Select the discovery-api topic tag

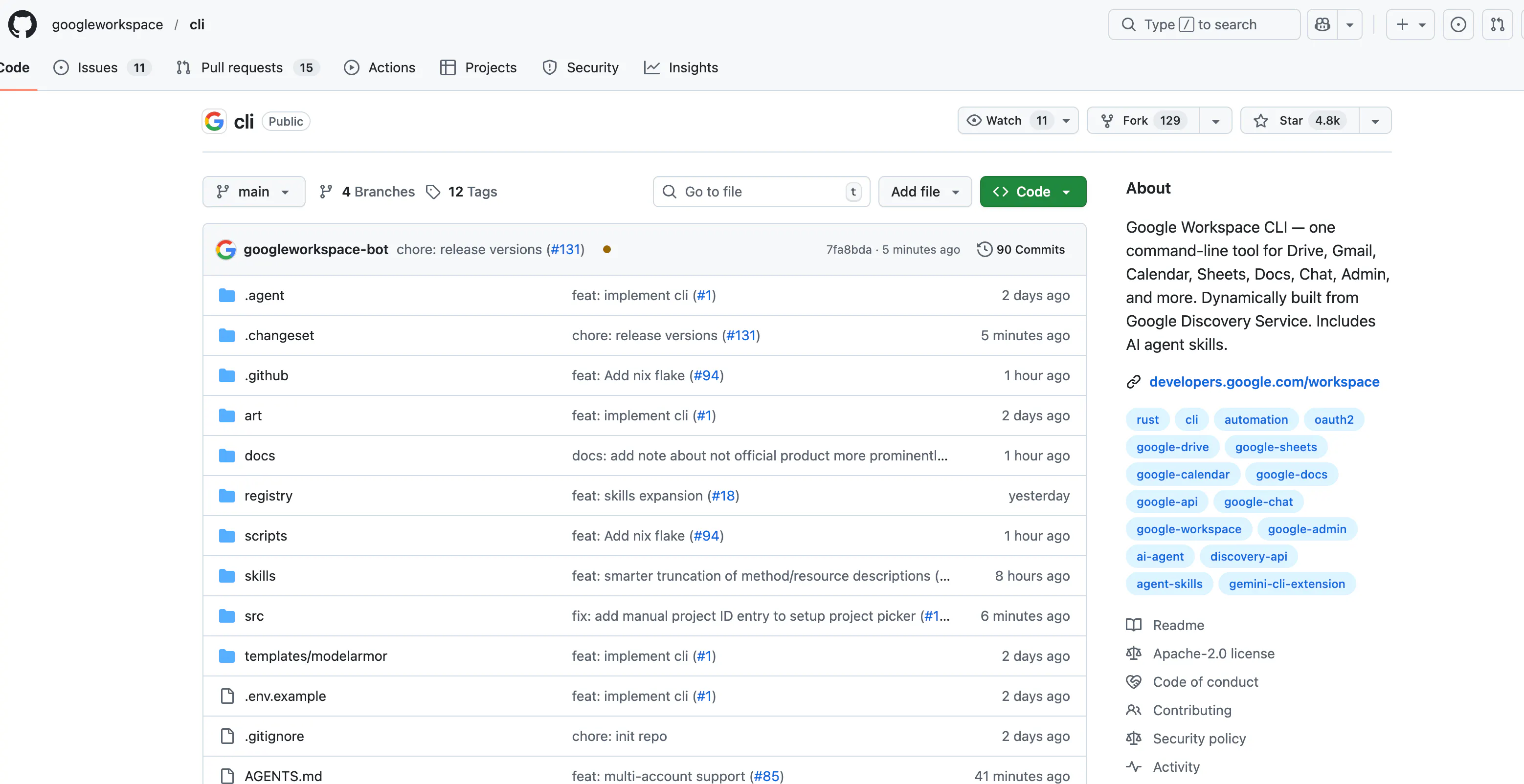(1248, 557)
